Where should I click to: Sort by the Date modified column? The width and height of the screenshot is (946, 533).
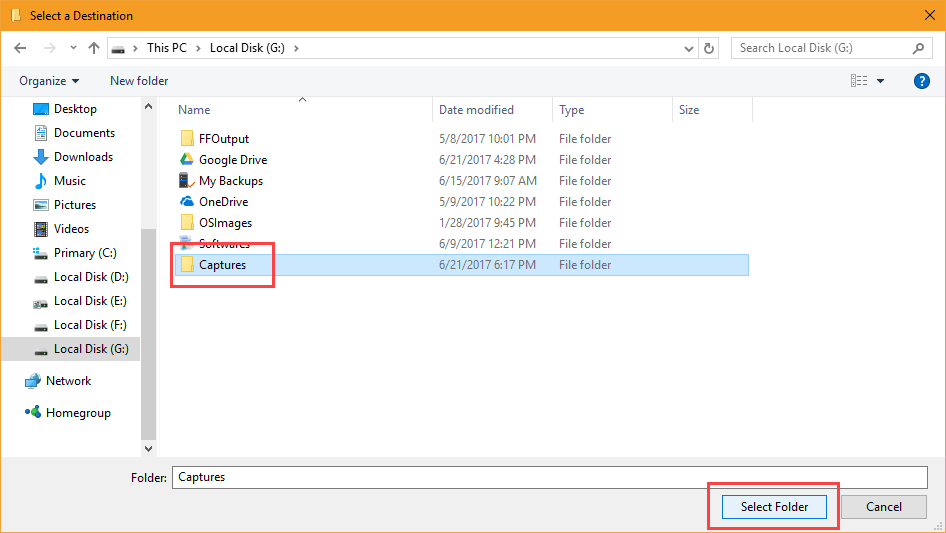pos(476,110)
